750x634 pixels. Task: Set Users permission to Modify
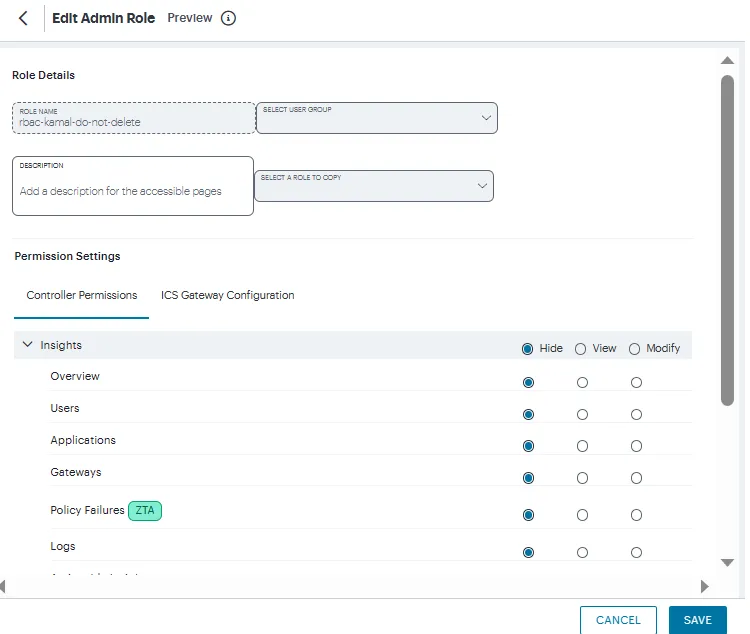tap(636, 414)
